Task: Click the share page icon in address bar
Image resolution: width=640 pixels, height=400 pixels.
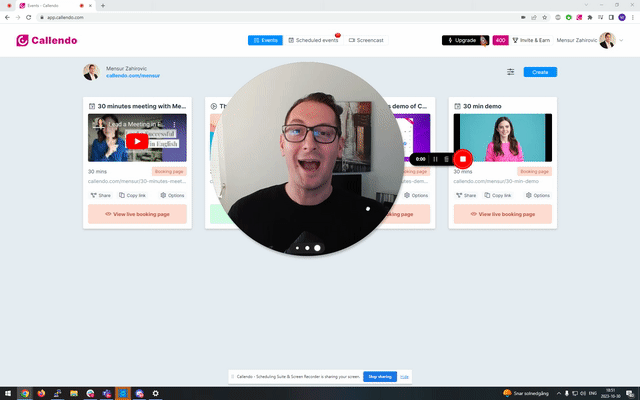Action: (534, 17)
